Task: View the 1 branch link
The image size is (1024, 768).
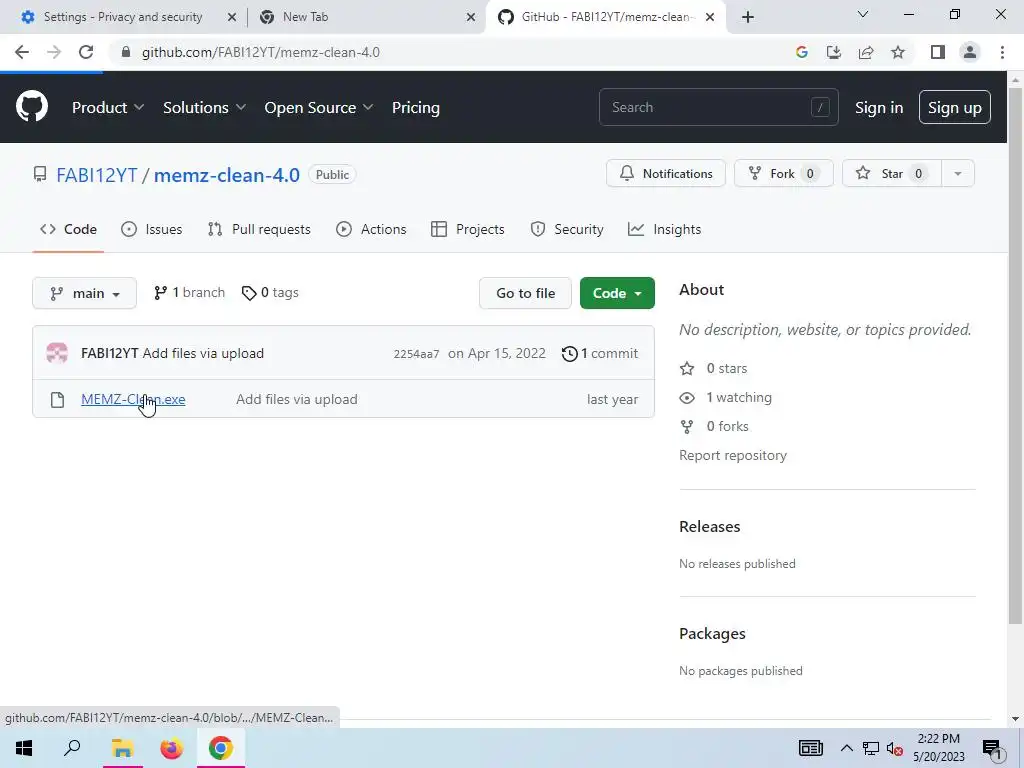Action: (x=189, y=293)
